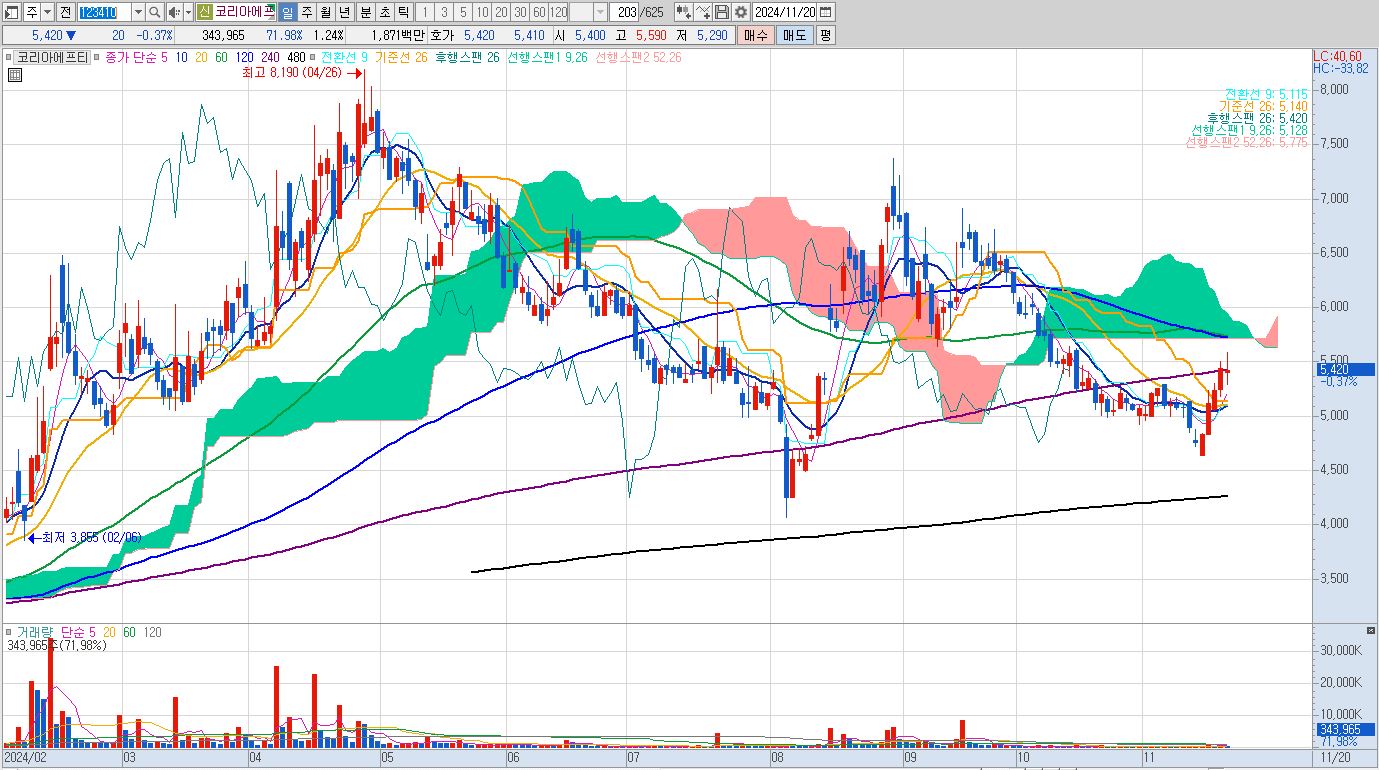
Task: Click the stock search magnifier icon
Action: [155, 12]
